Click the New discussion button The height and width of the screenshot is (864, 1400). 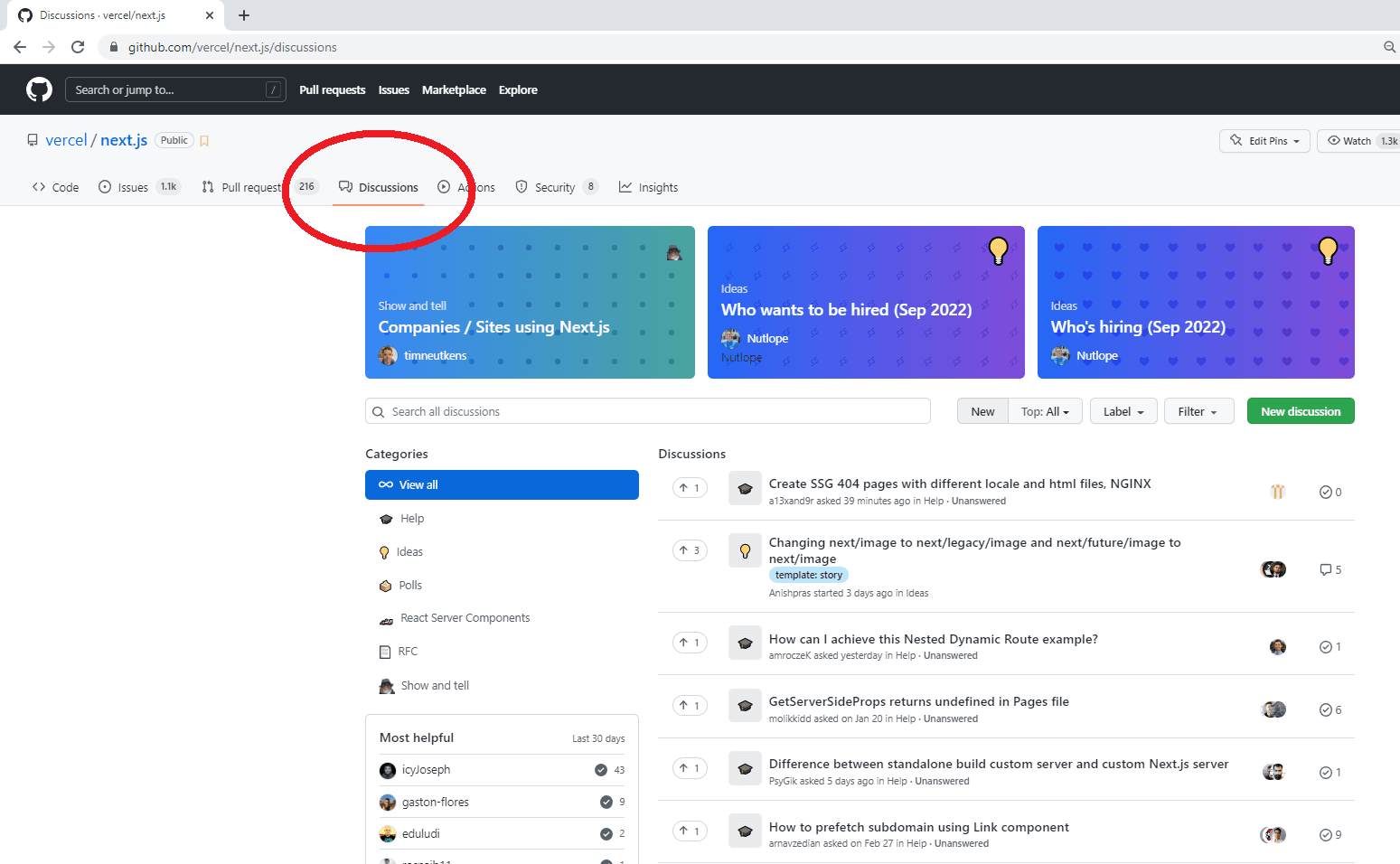[x=1300, y=410]
